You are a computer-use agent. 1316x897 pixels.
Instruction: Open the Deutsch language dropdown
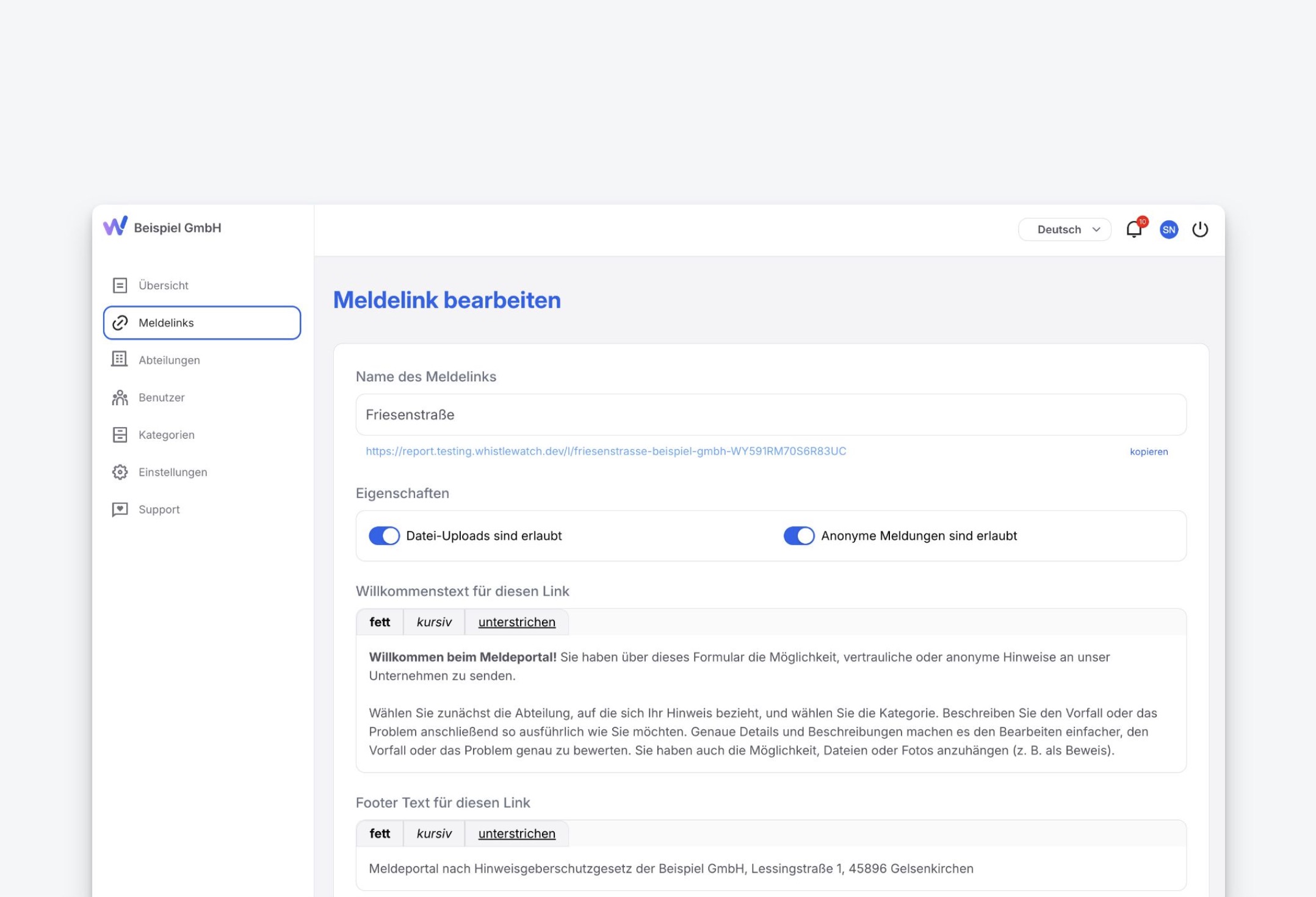1064,229
